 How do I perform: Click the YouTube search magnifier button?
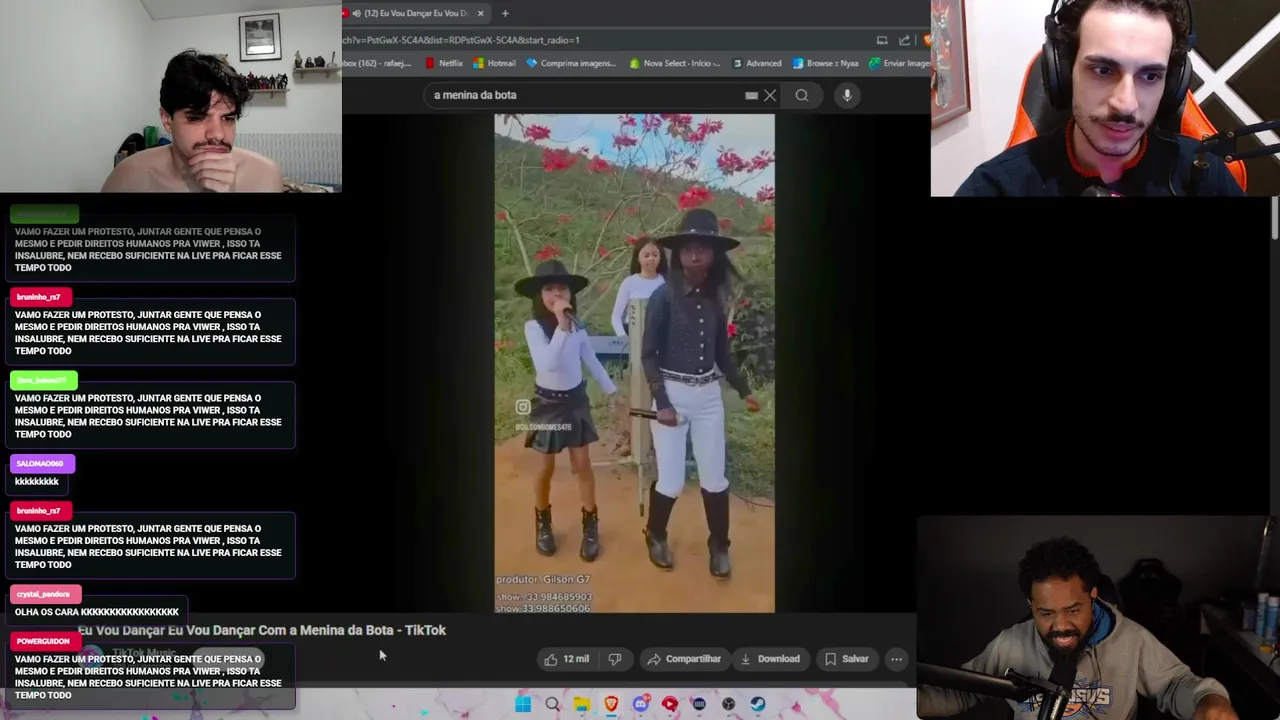pyautogui.click(x=802, y=95)
